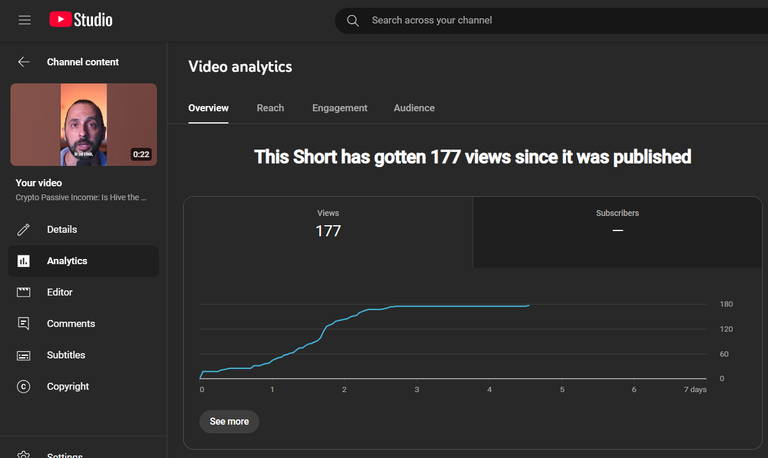
Task: Click the 7 days x-axis label
Action: (x=695, y=389)
